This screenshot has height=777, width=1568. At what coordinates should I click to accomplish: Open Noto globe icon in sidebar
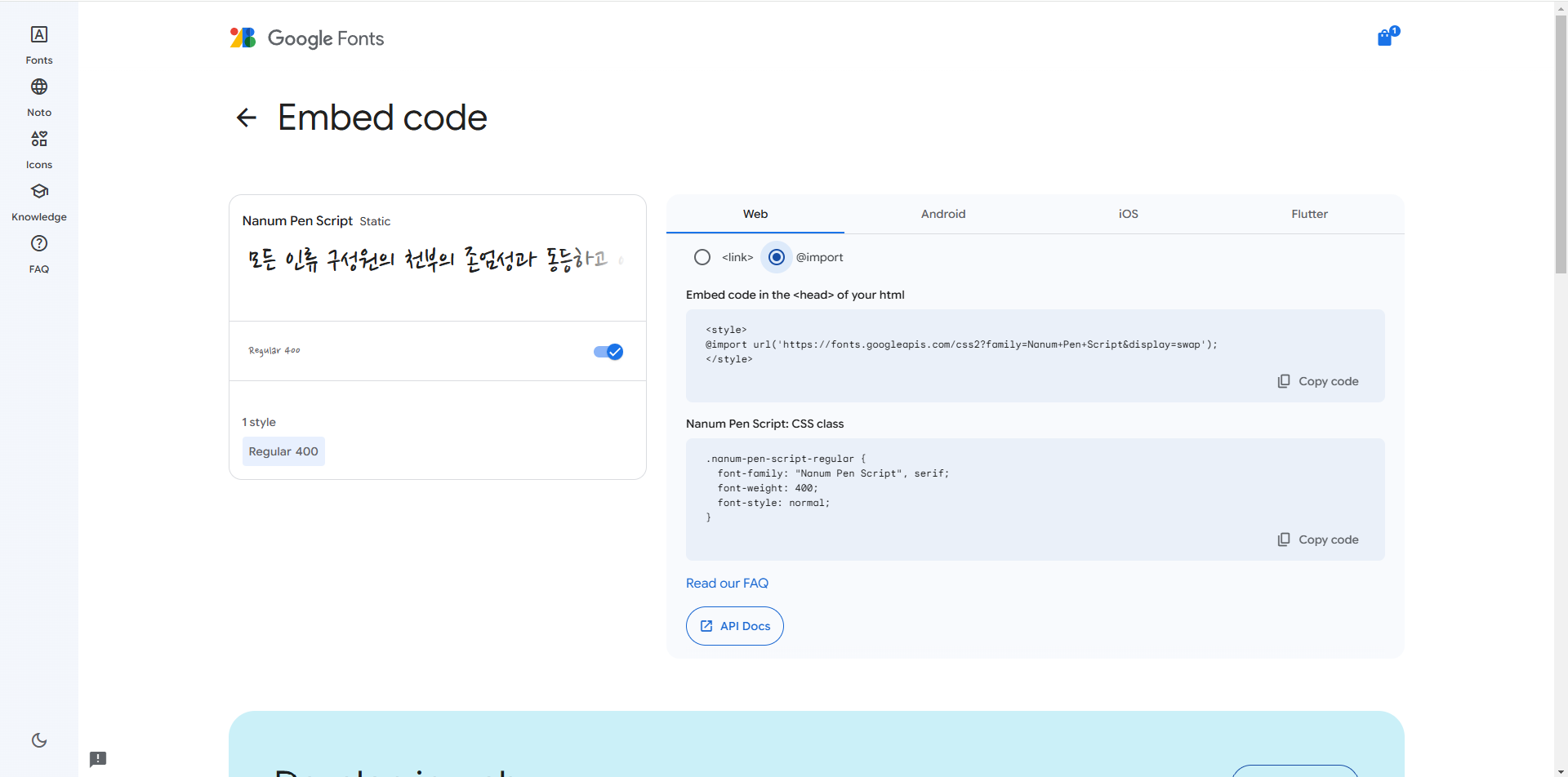(38, 87)
